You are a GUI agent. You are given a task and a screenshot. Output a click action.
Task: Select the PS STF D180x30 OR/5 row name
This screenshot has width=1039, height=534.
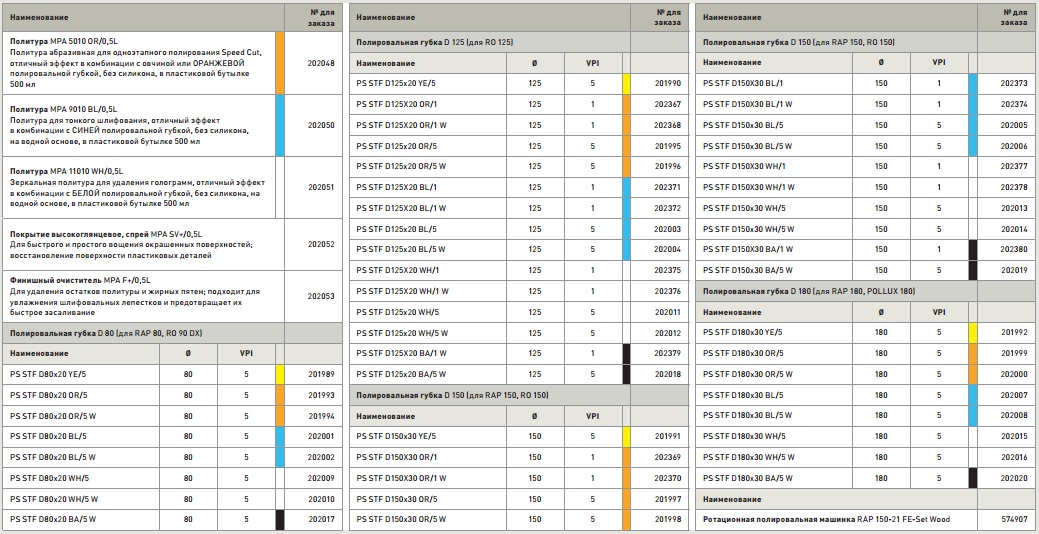coord(743,353)
